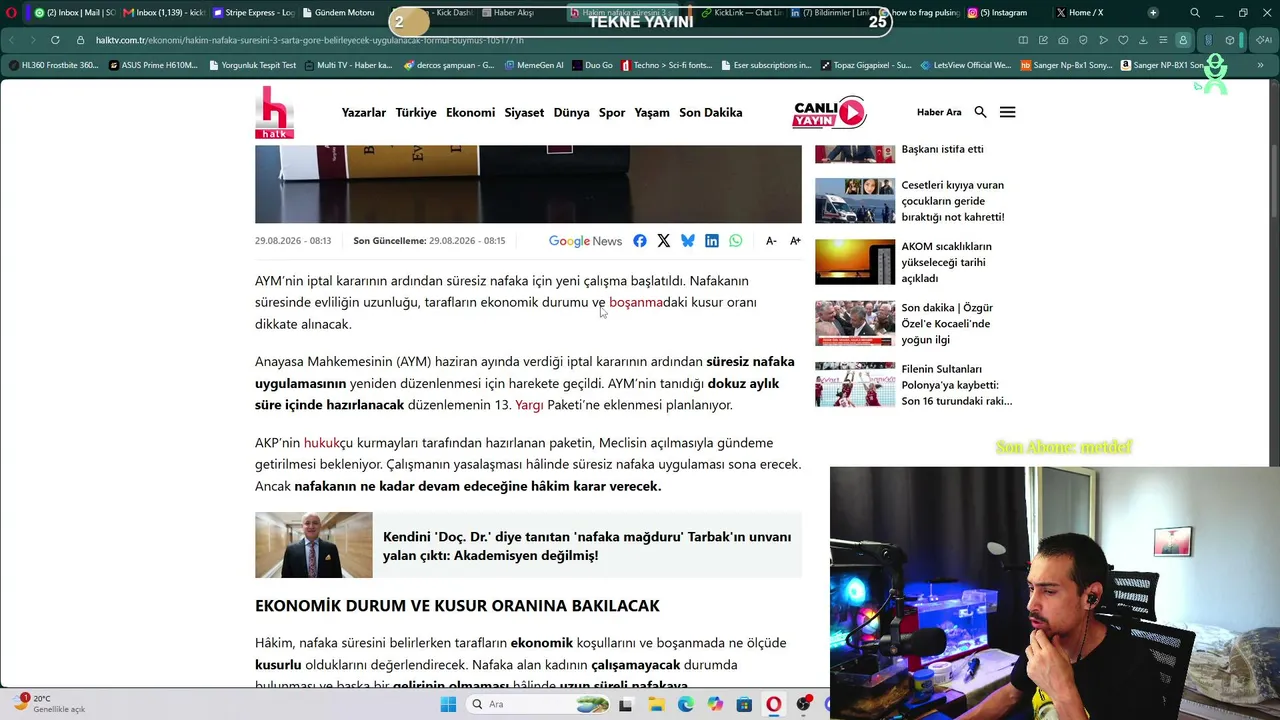The height and width of the screenshot is (720, 1280).
Task: Open the Duo Go bookmark
Action: tap(592, 65)
